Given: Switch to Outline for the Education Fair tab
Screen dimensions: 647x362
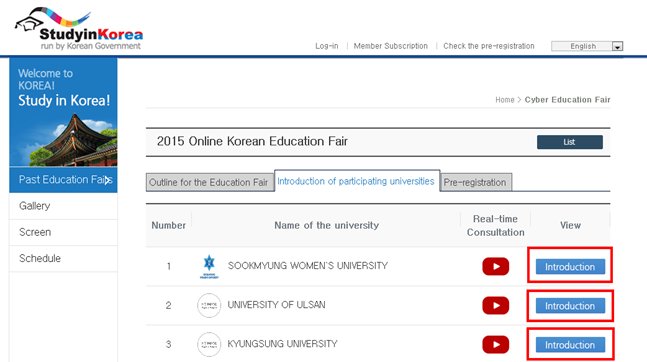Looking at the screenshot, I should pyautogui.click(x=210, y=182).
